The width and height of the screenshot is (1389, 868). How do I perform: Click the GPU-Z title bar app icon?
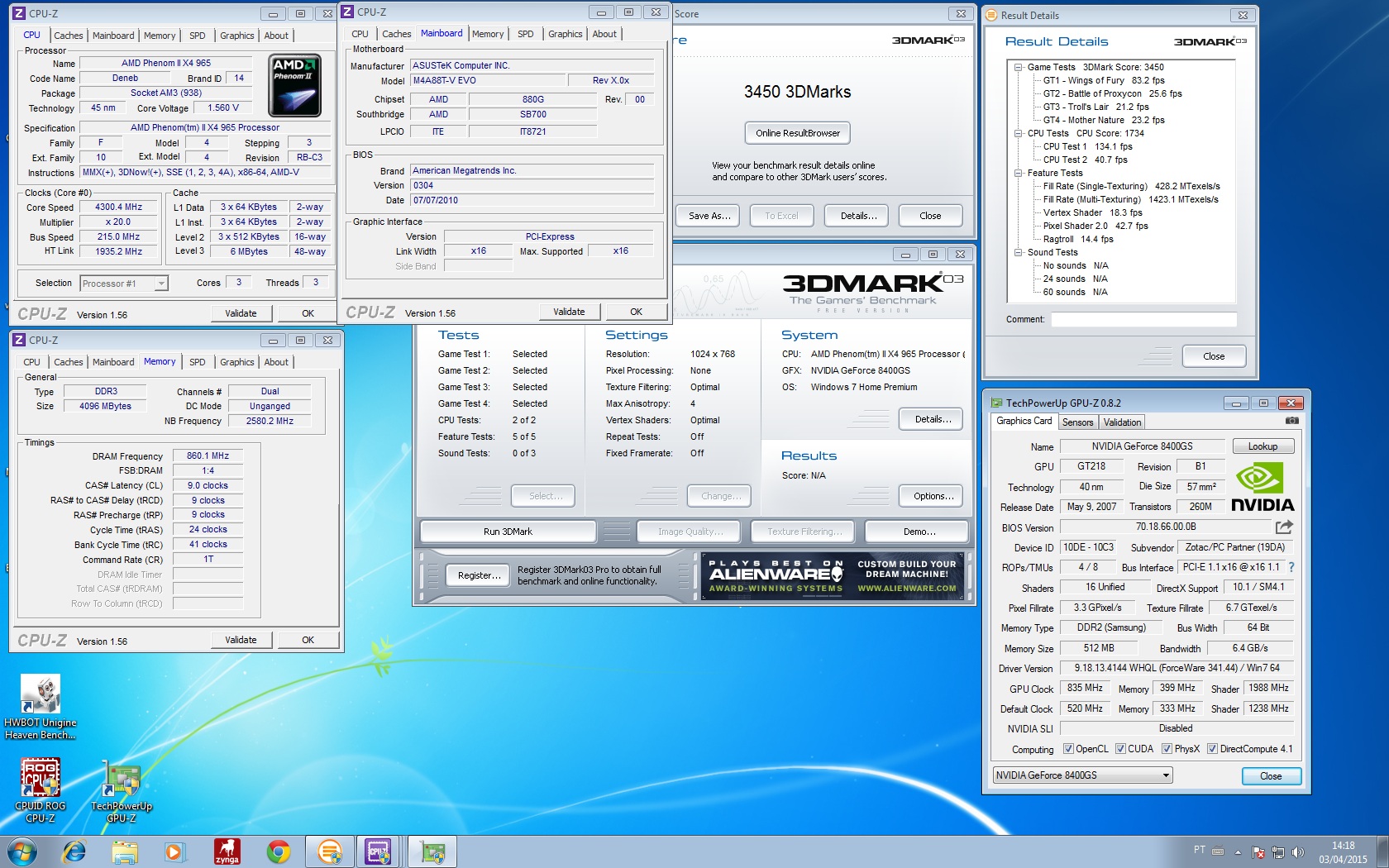[x=996, y=403]
